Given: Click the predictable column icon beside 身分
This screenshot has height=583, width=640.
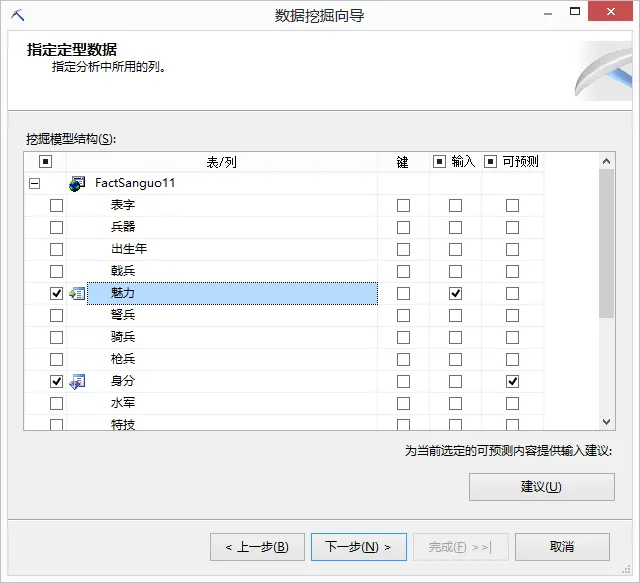Looking at the screenshot, I should [x=77, y=382].
